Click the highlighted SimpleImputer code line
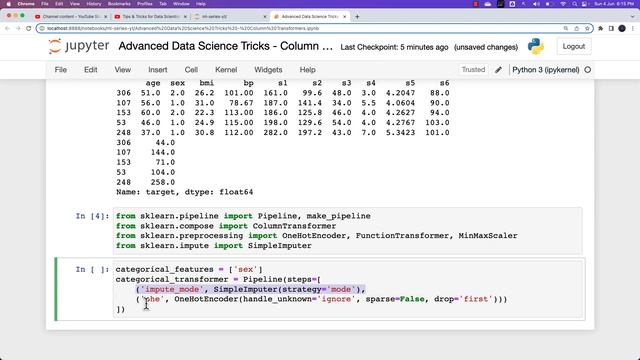 pos(251,289)
